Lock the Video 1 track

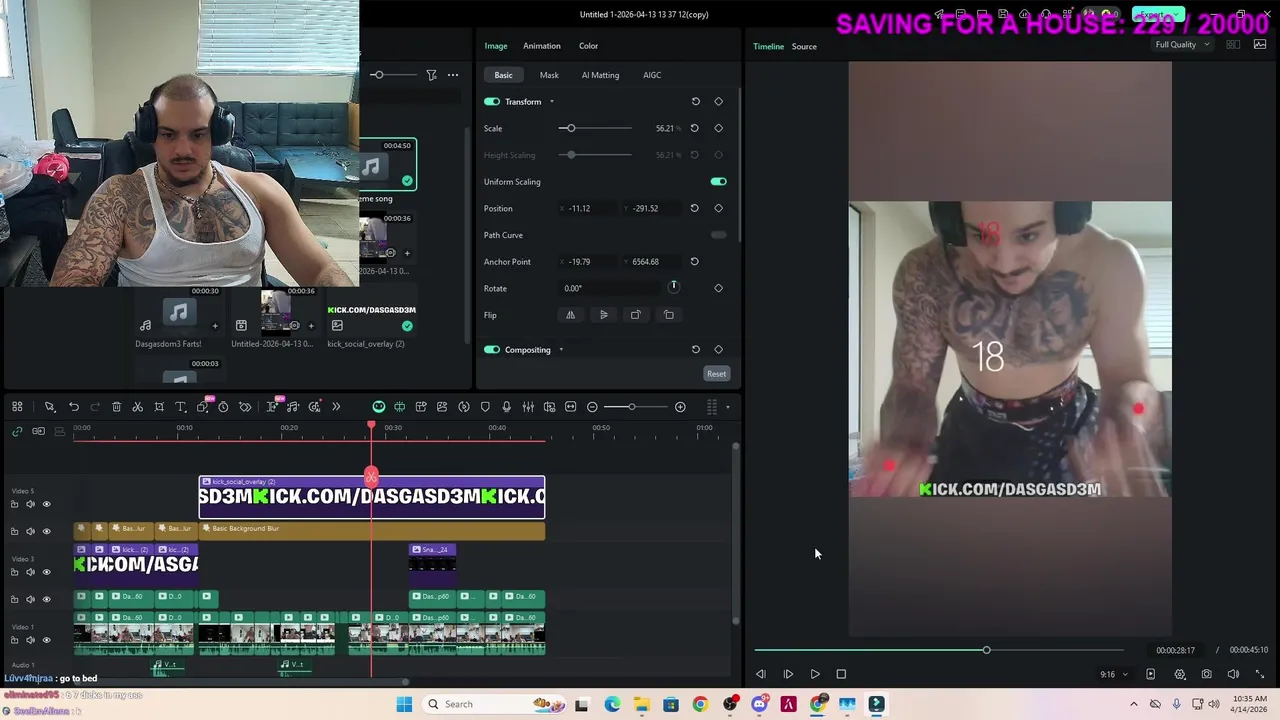coord(14,640)
